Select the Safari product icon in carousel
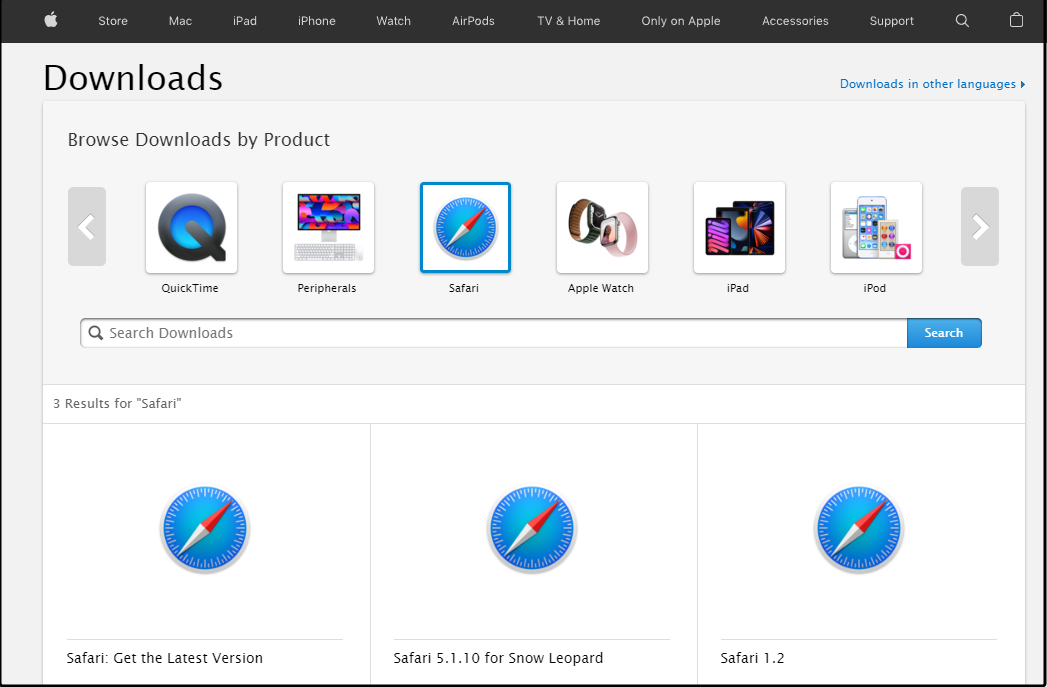The height and width of the screenshot is (687, 1047). coord(465,228)
